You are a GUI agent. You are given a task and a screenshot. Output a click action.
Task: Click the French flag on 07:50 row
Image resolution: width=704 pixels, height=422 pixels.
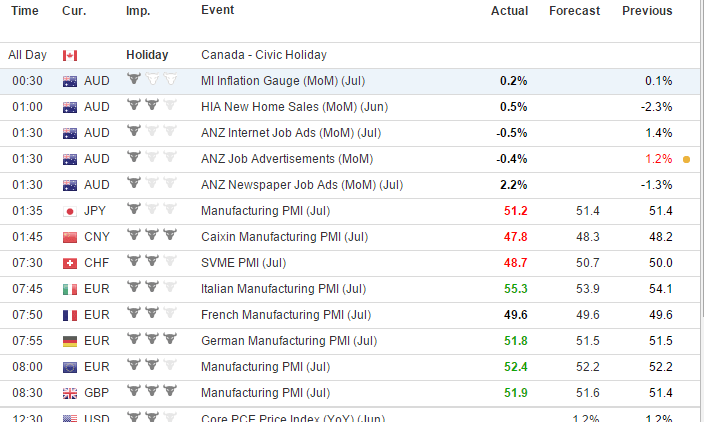(70, 316)
